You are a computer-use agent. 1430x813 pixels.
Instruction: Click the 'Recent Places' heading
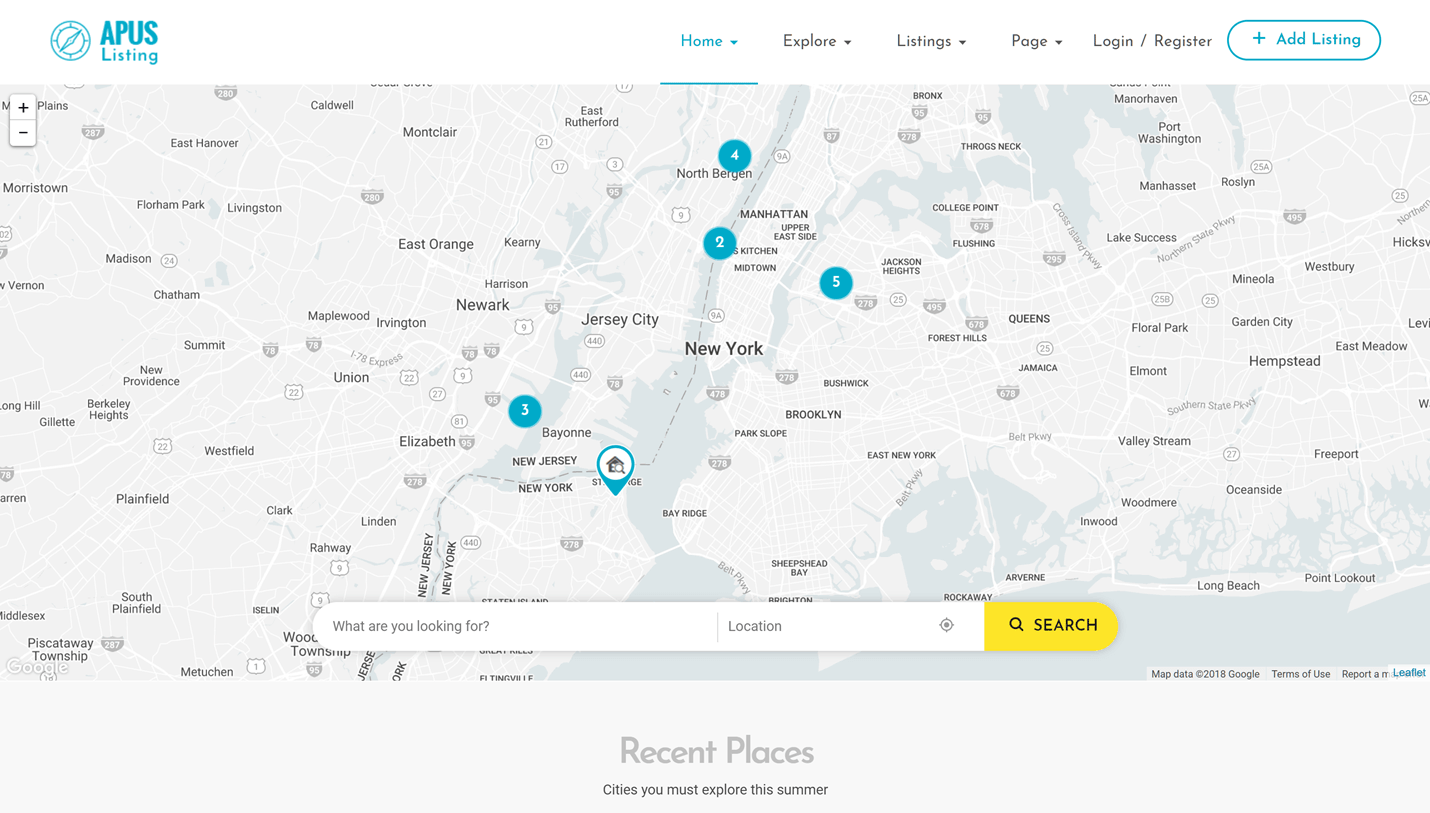(716, 751)
